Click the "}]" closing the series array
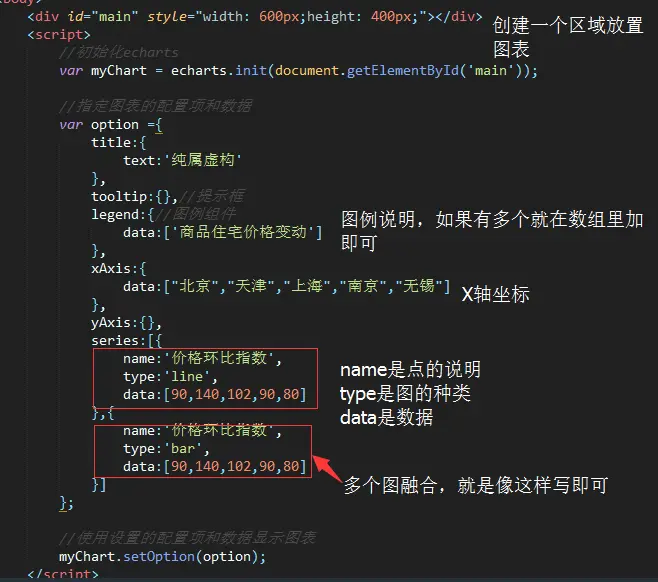658x582 pixels. (x=99, y=485)
